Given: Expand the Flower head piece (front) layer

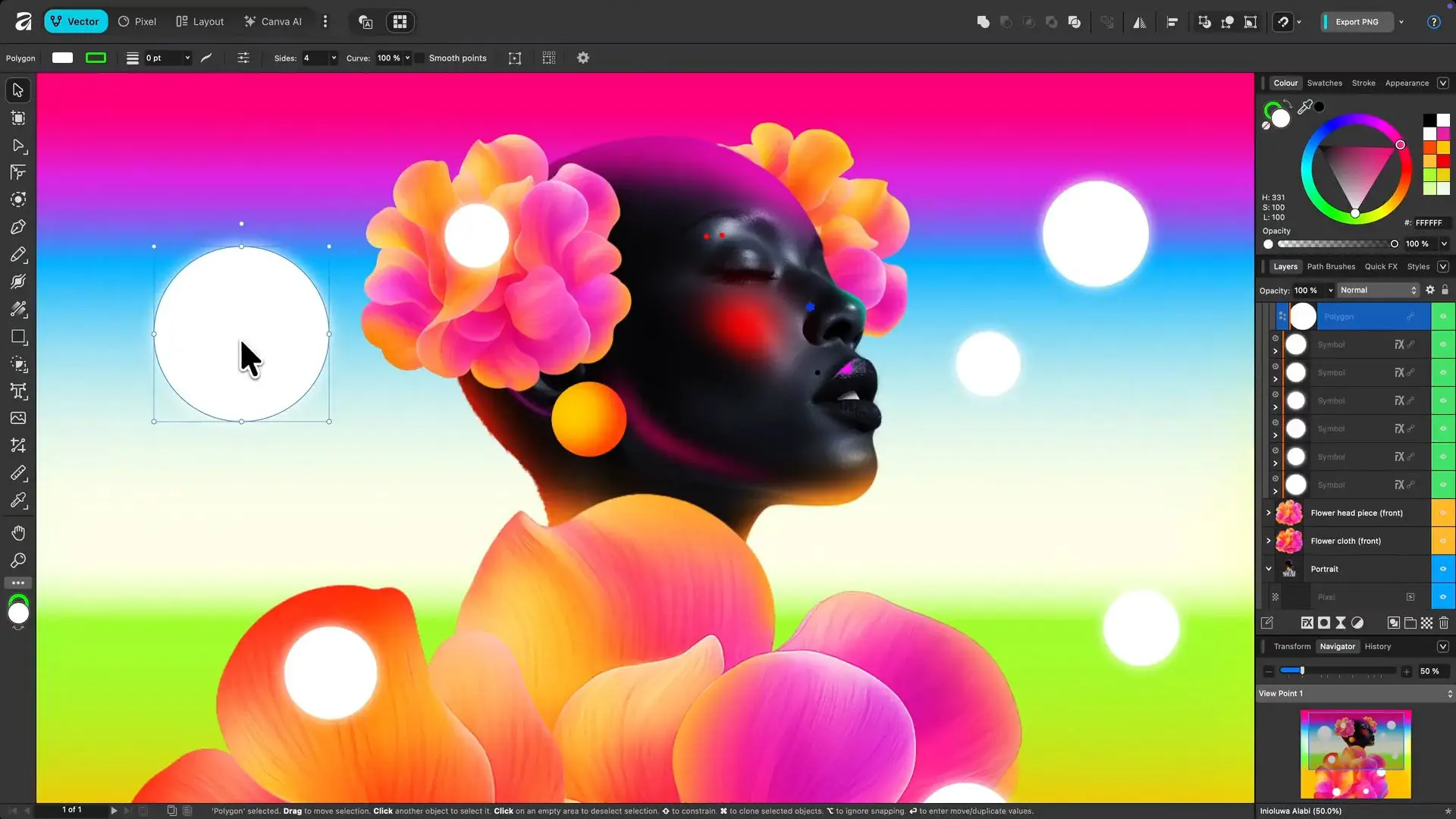Looking at the screenshot, I should (1268, 513).
